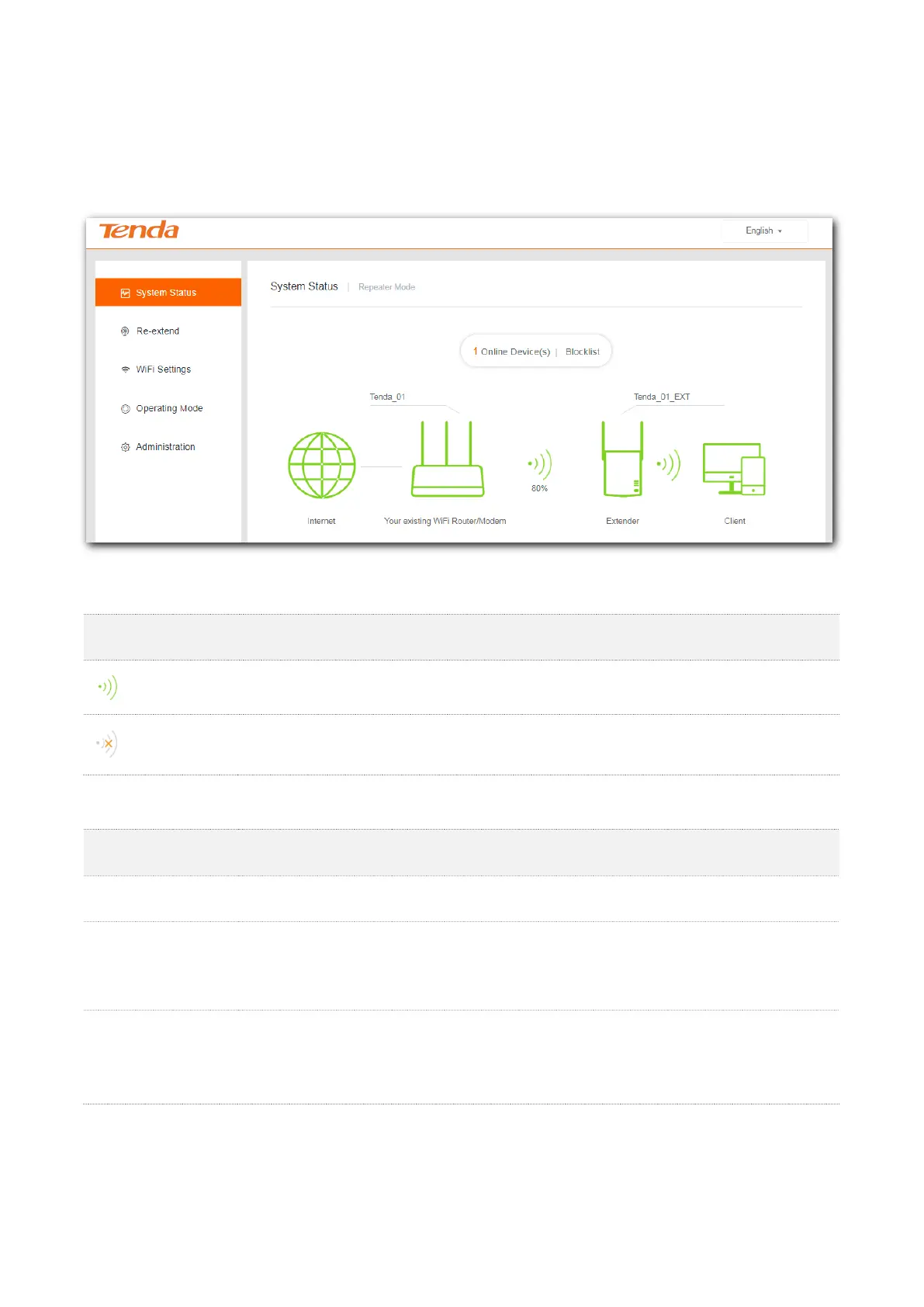
Task: Click the Operating Mode circle icon
Action: 125,408
